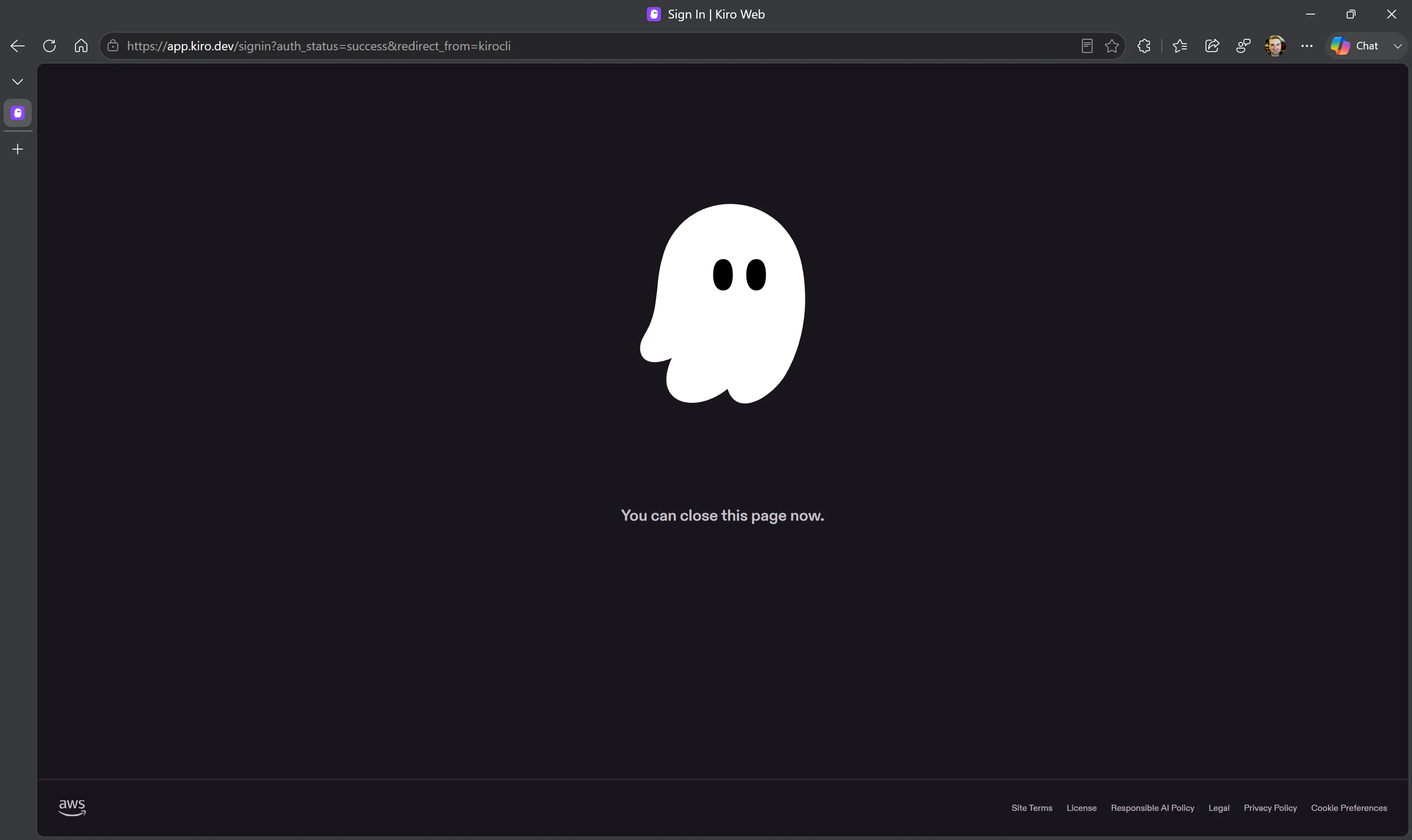This screenshot has width=1412, height=840.
Task: Open the Cookie Preferences link
Action: tap(1348, 808)
